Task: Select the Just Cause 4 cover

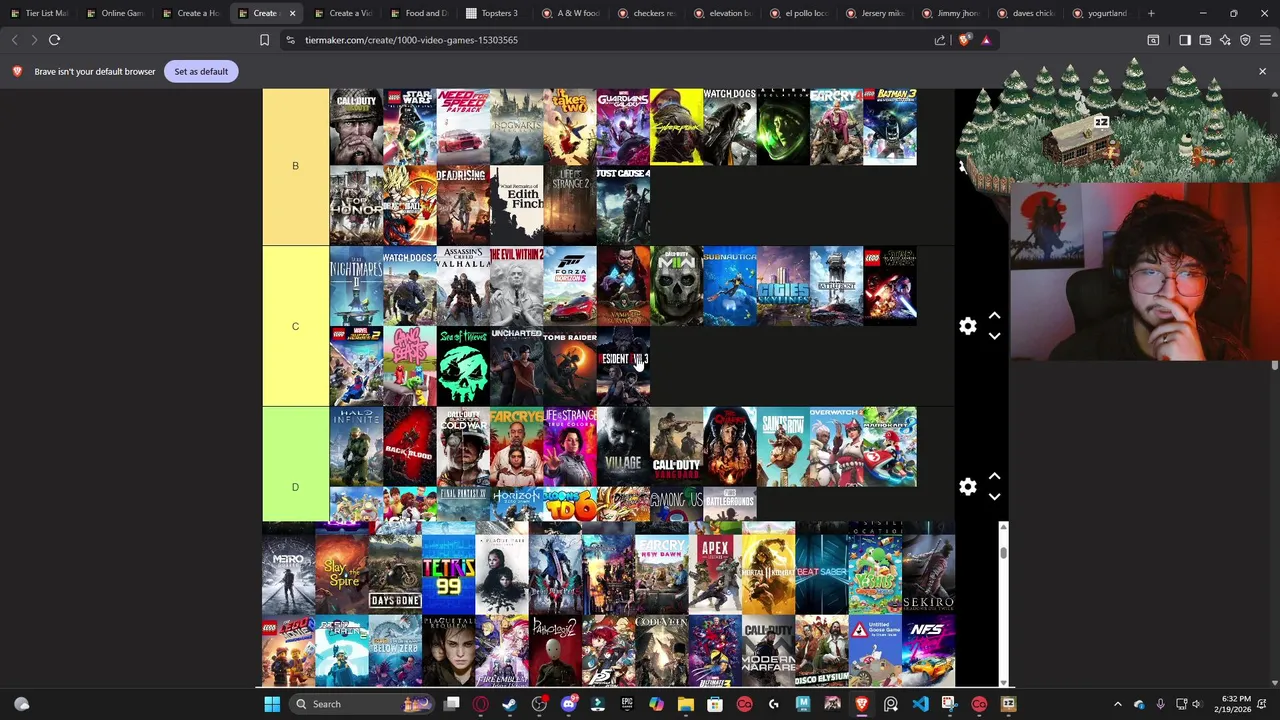Action: 623,206
